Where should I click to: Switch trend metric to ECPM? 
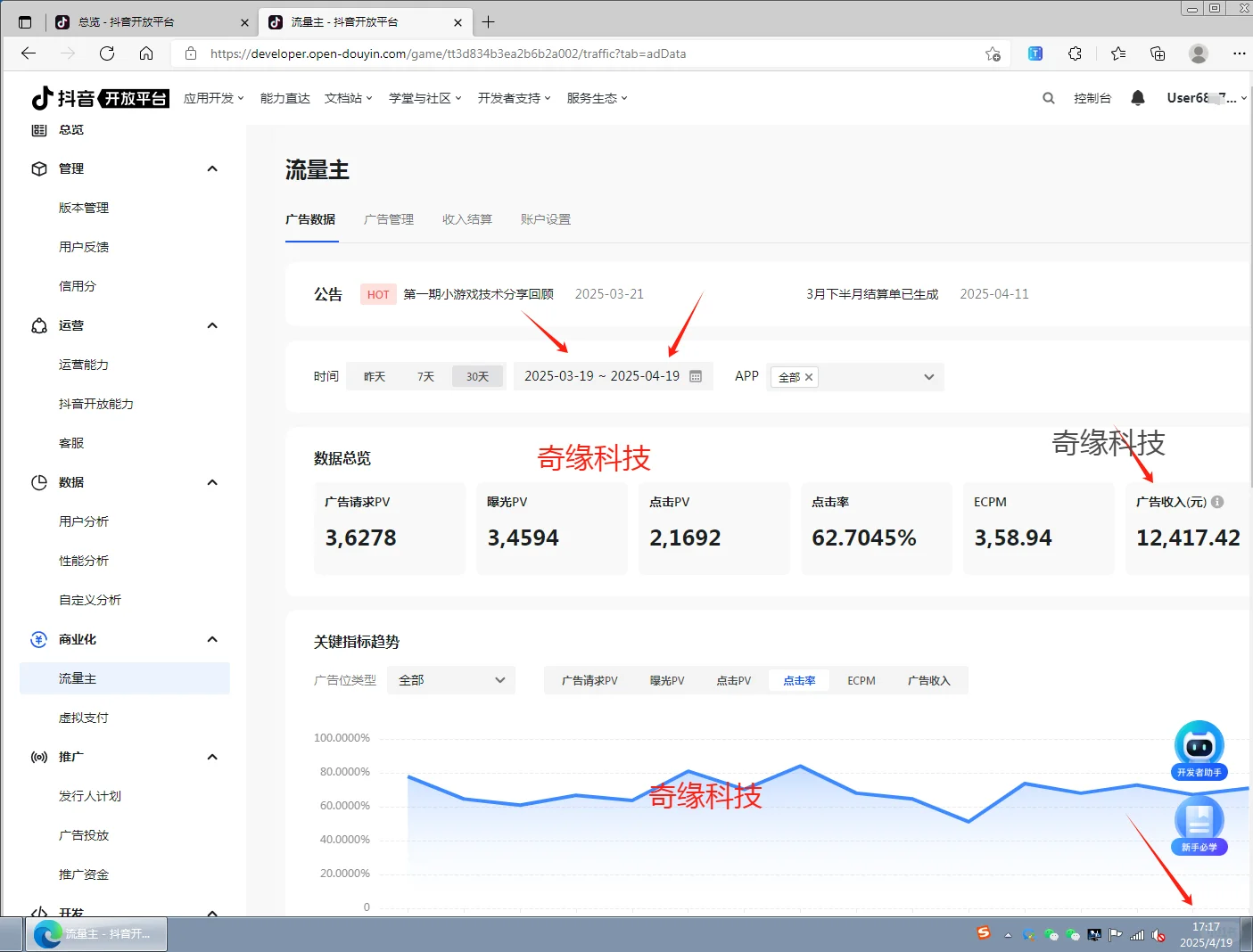point(860,680)
